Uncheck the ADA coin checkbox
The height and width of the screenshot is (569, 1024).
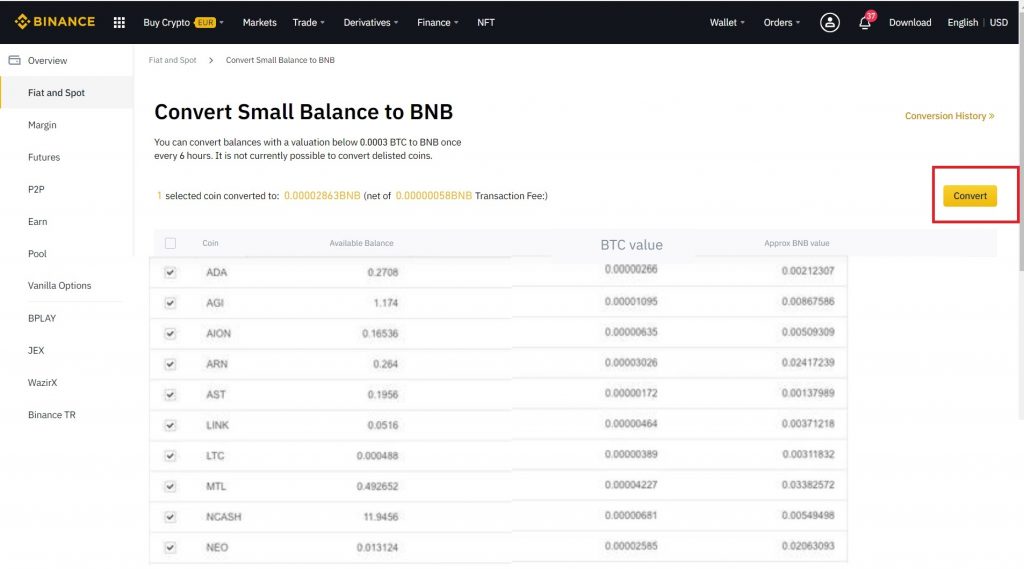tap(170, 272)
